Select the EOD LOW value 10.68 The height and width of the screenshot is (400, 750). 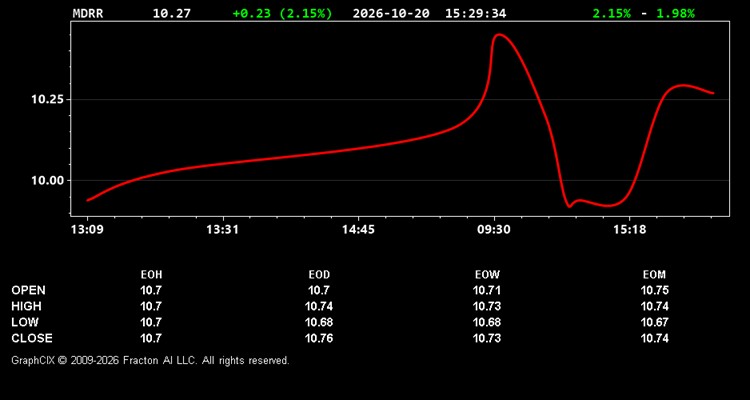pyautogui.click(x=319, y=322)
